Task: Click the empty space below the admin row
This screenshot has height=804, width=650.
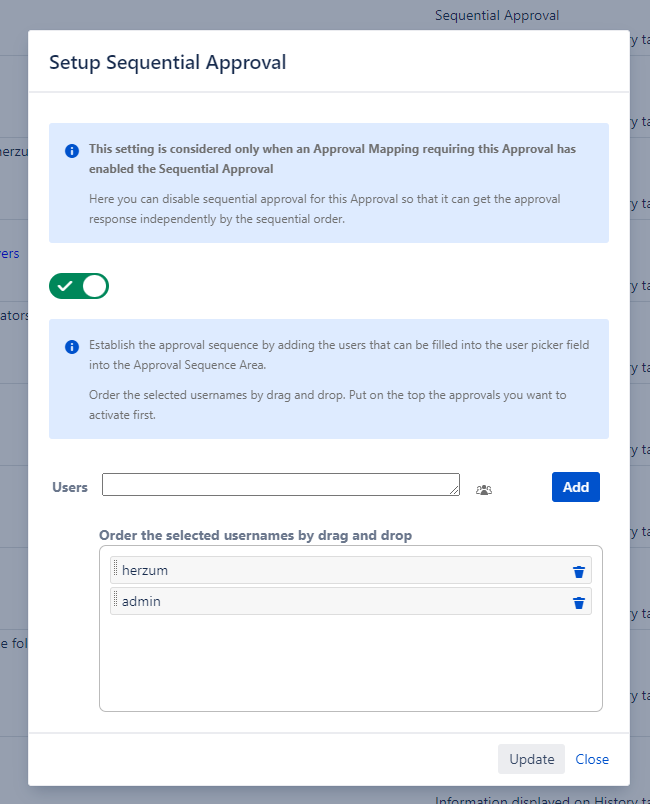Action: click(x=350, y=662)
